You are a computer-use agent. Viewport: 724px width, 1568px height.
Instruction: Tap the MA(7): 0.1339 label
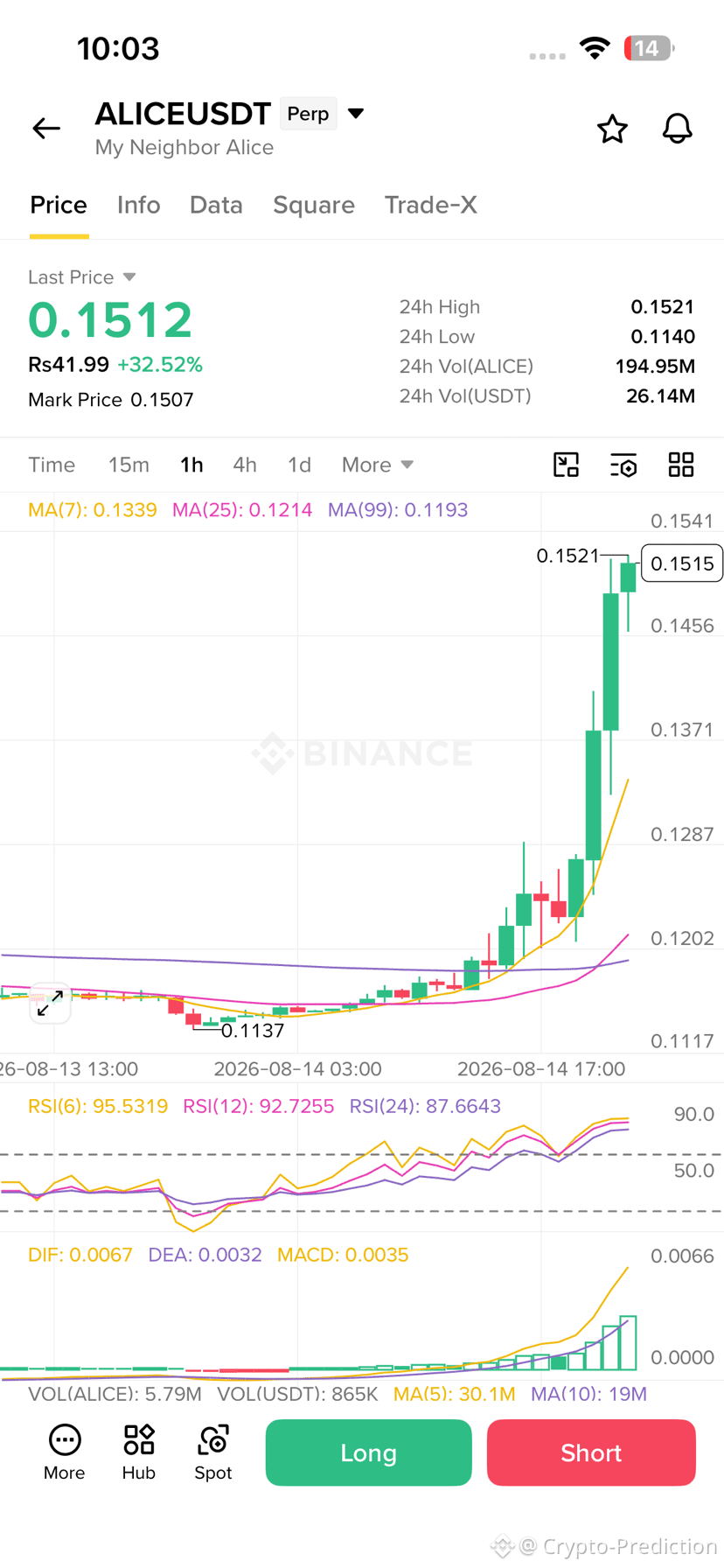tap(93, 510)
